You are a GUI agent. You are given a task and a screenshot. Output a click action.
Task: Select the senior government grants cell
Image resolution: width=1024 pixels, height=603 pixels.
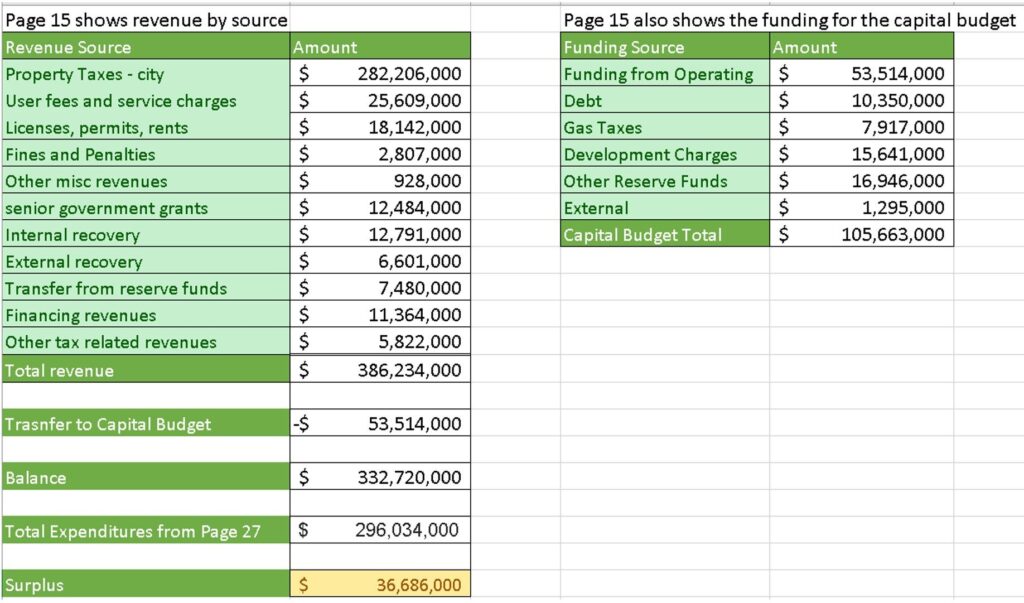pyautogui.click(x=146, y=208)
